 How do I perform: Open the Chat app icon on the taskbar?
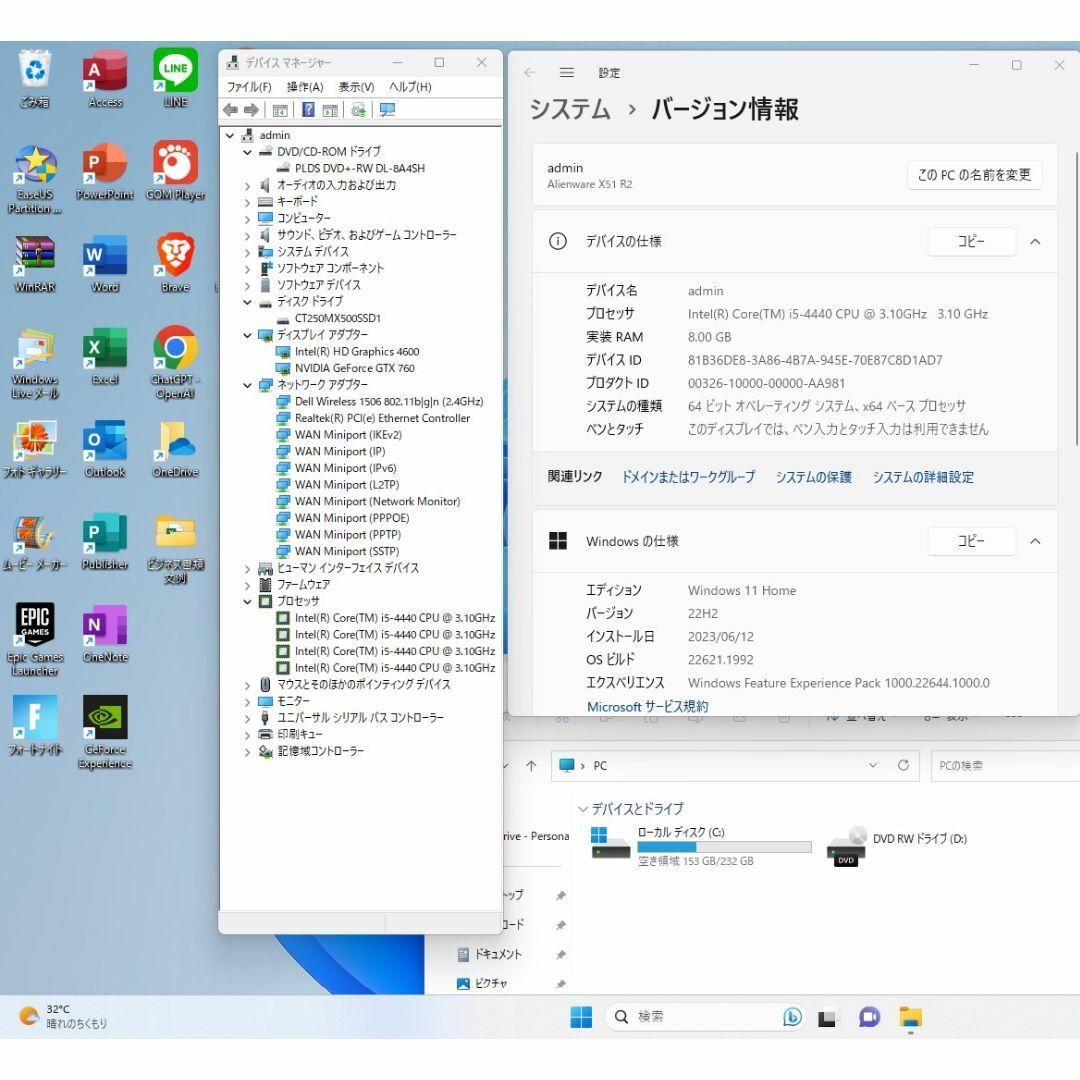pyautogui.click(x=869, y=1017)
